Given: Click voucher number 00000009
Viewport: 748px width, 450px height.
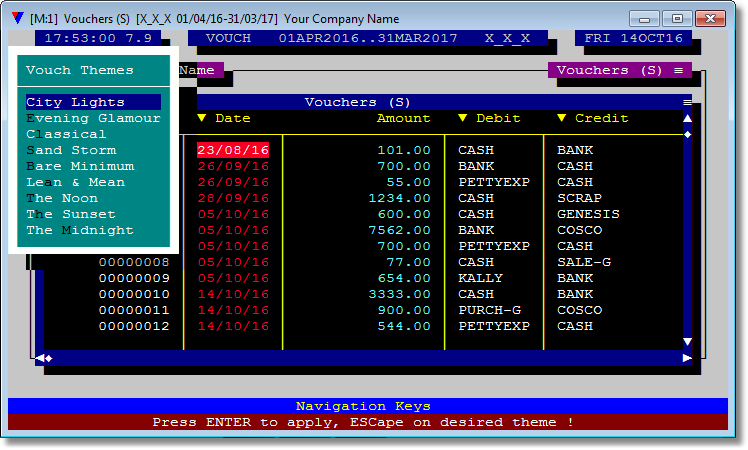Looking at the screenshot, I should [x=134, y=278].
